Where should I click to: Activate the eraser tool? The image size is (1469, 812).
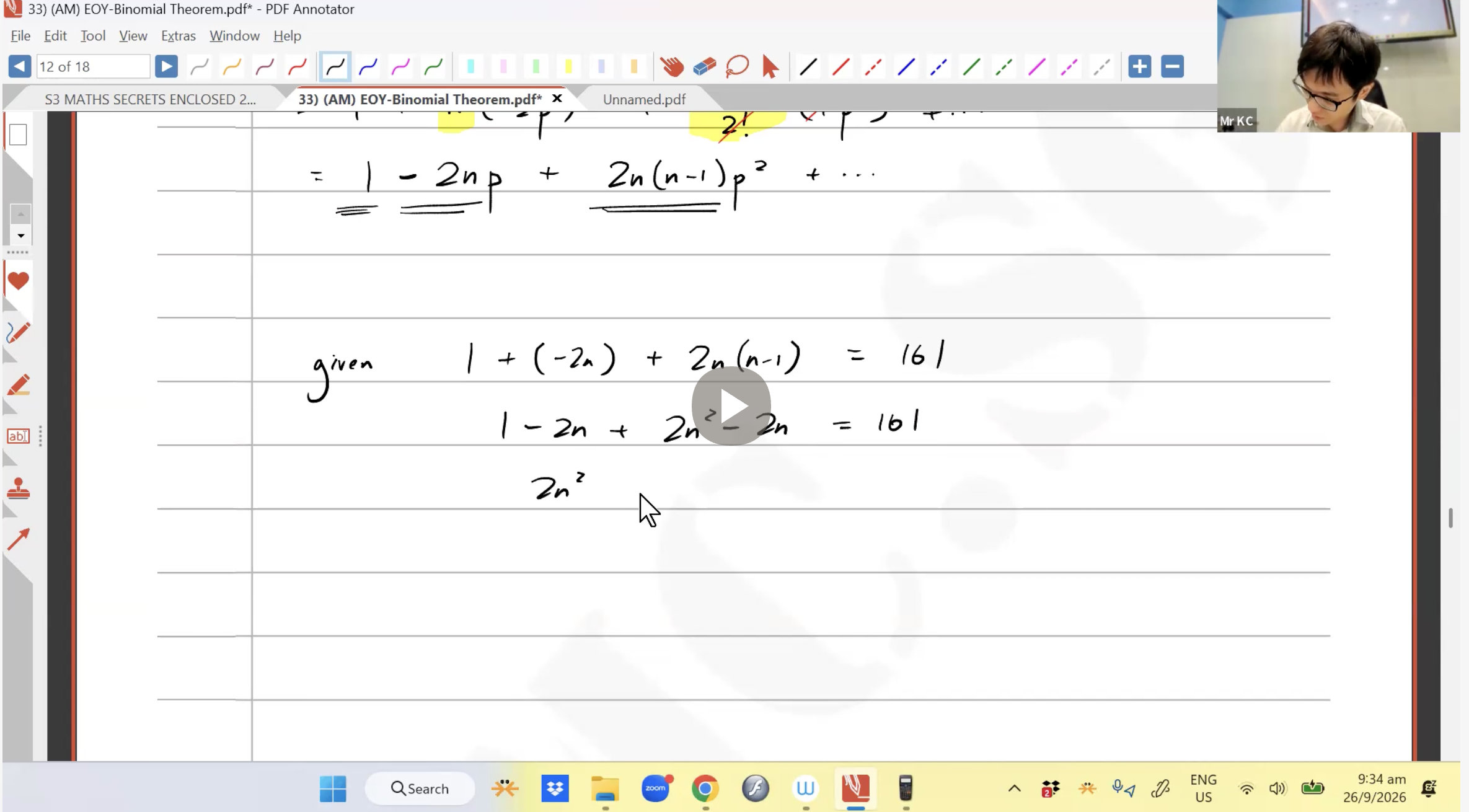[x=704, y=66]
